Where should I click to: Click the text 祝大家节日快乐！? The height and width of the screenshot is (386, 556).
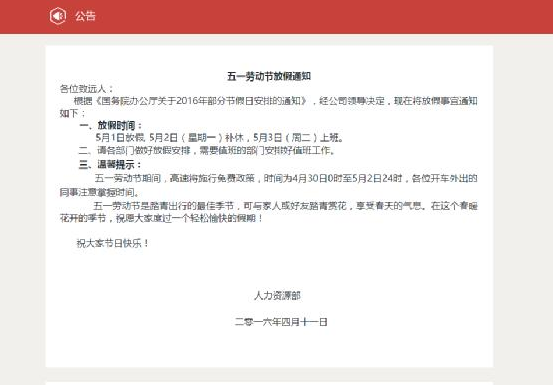112,244
